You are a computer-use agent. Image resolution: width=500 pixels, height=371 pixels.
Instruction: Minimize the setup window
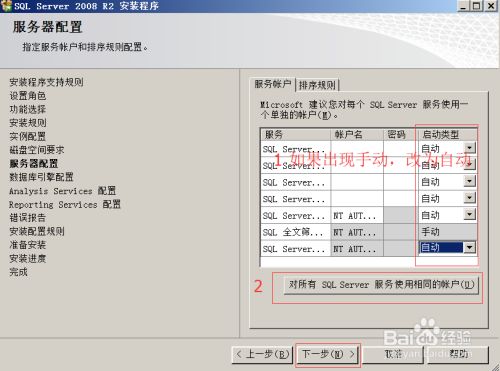(464, 6)
